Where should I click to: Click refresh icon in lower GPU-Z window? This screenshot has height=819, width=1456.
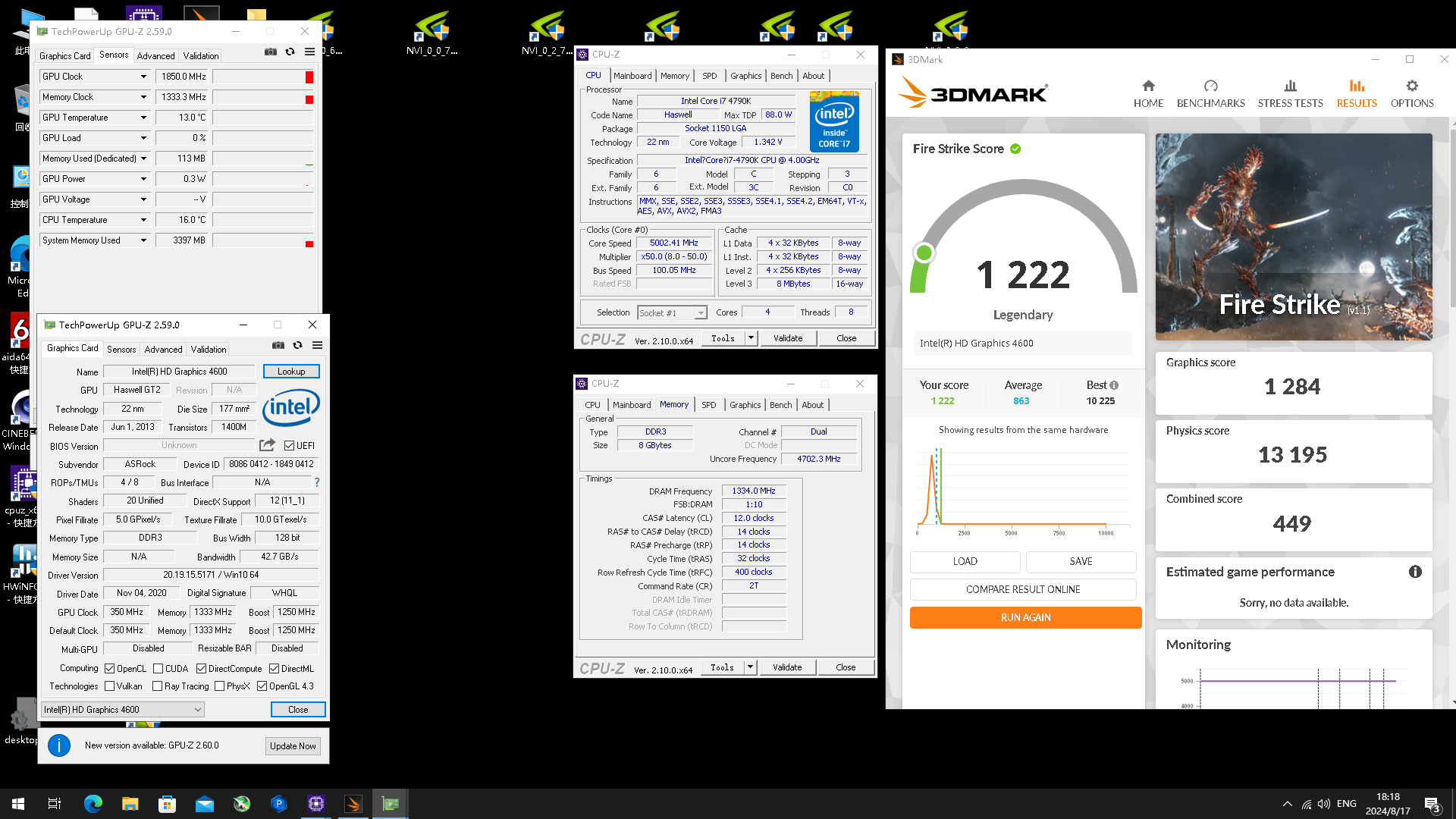tap(297, 345)
